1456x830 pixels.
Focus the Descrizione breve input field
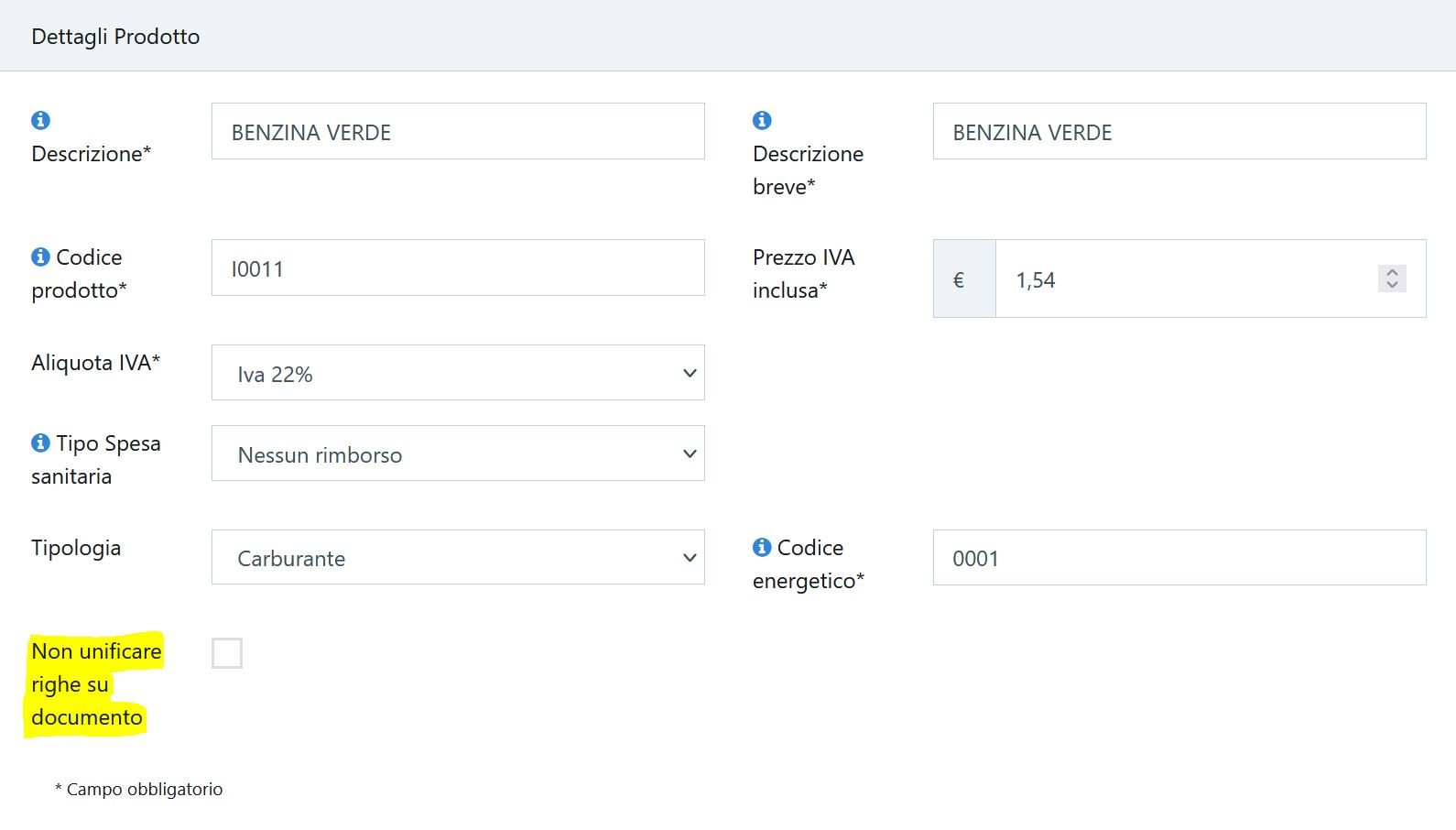[x=1179, y=131]
